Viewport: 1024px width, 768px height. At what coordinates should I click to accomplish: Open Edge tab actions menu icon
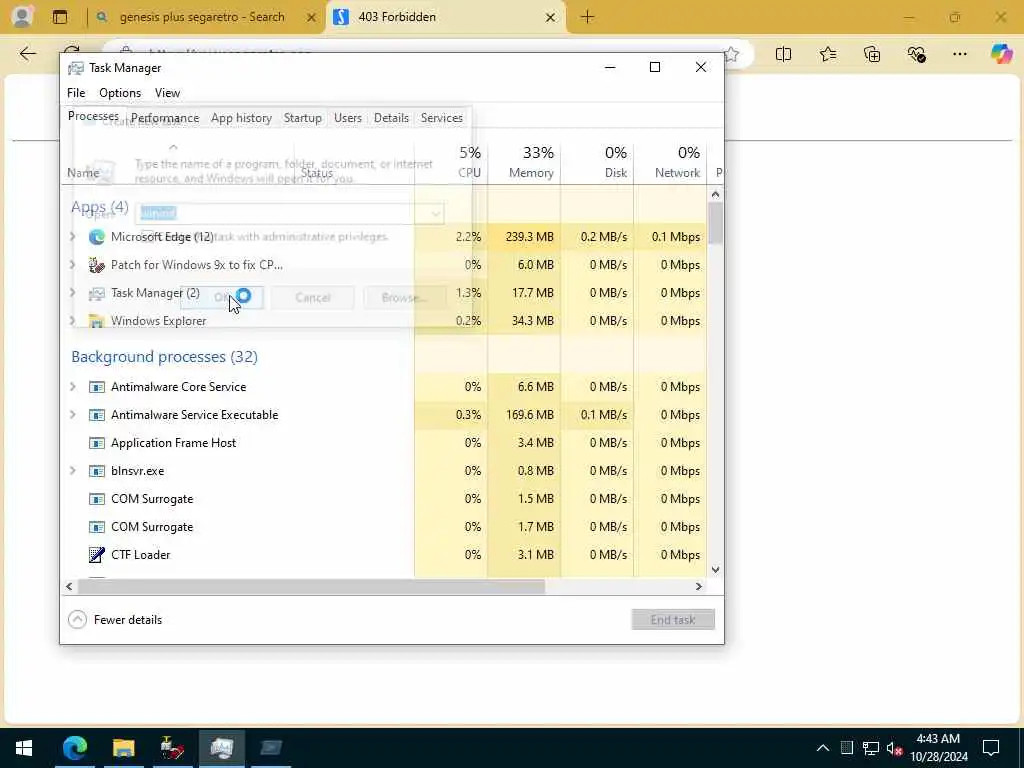coord(60,17)
